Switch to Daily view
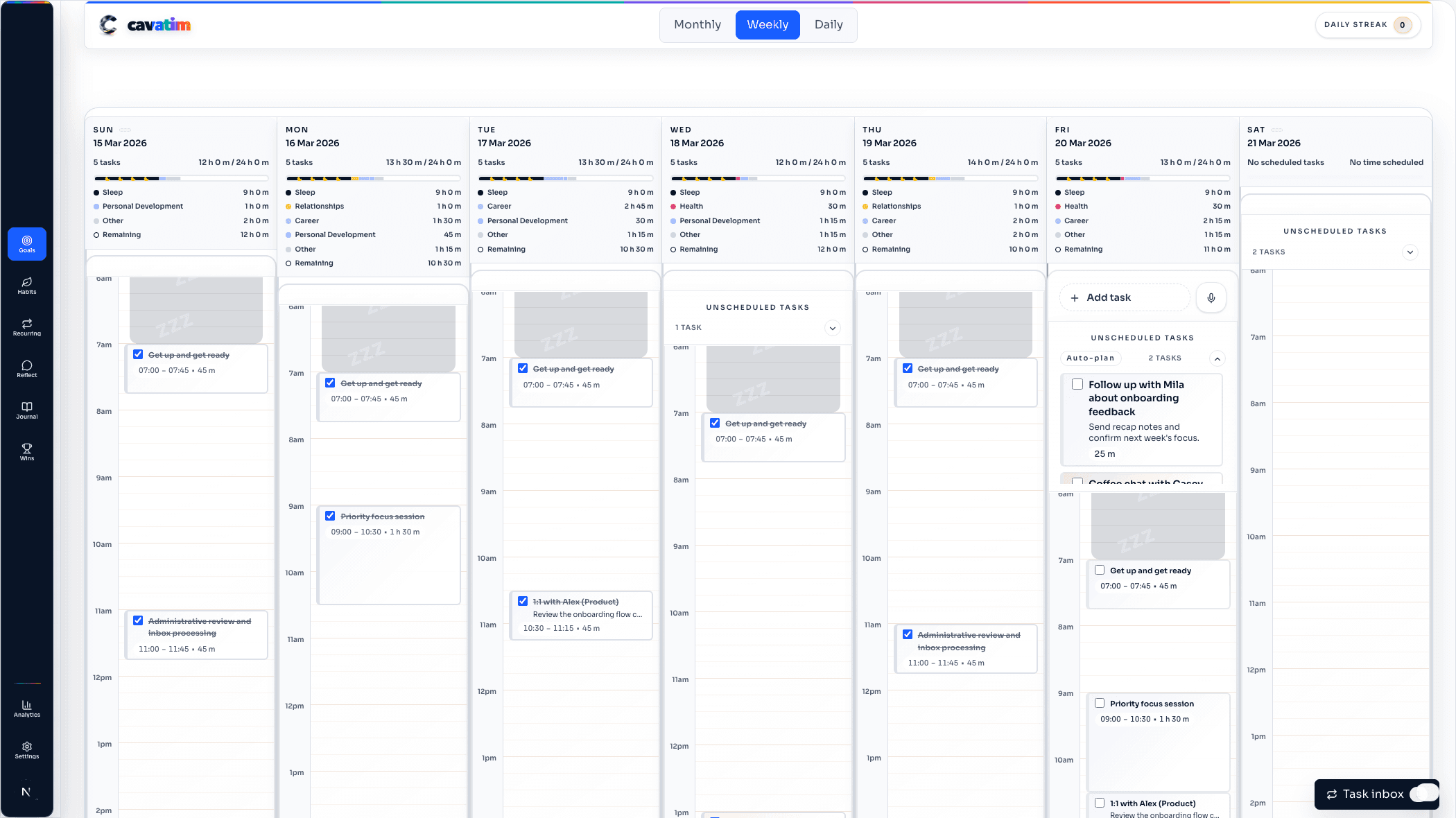Image resolution: width=1456 pixels, height=818 pixels. [829, 25]
